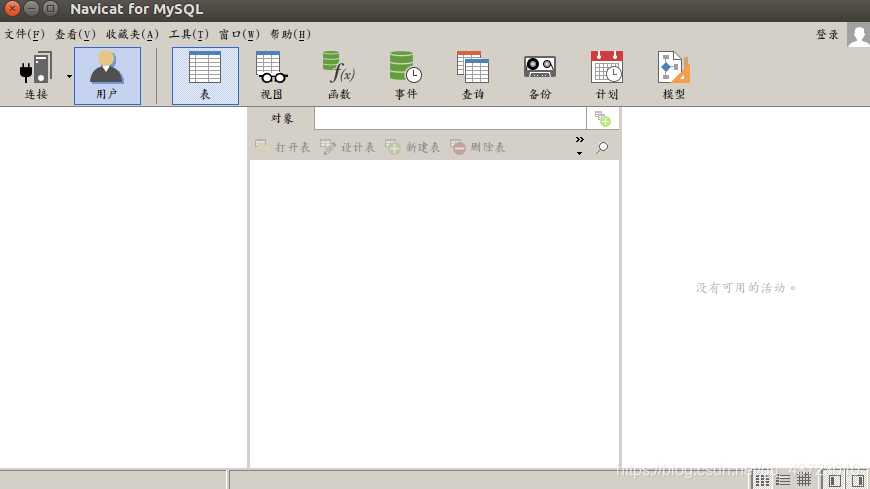Open the 视图 (View) objects icon
870x489 pixels.
click(x=272, y=75)
